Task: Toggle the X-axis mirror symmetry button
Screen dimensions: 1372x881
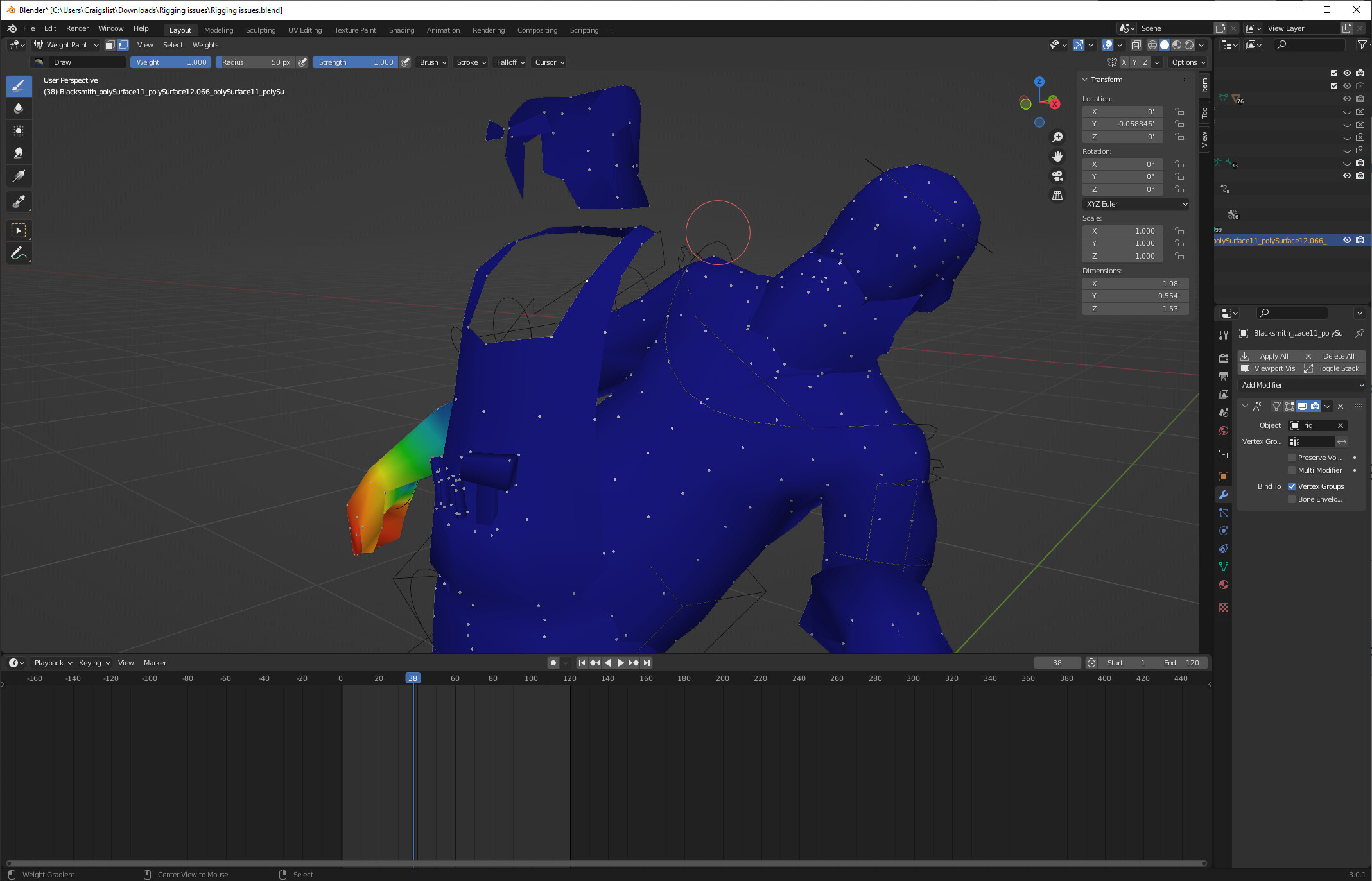Action: tap(1124, 62)
